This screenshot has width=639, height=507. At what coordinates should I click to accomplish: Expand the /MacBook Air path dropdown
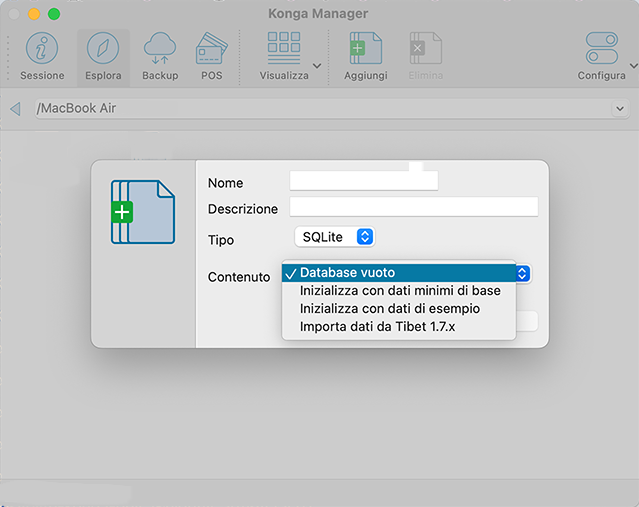point(620,108)
